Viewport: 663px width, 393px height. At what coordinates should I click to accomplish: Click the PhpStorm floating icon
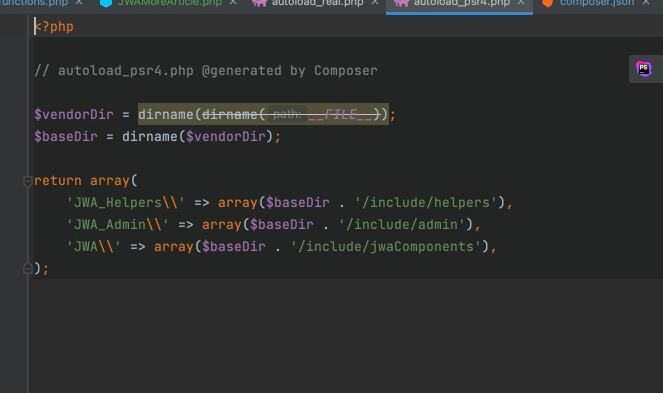click(x=644, y=69)
